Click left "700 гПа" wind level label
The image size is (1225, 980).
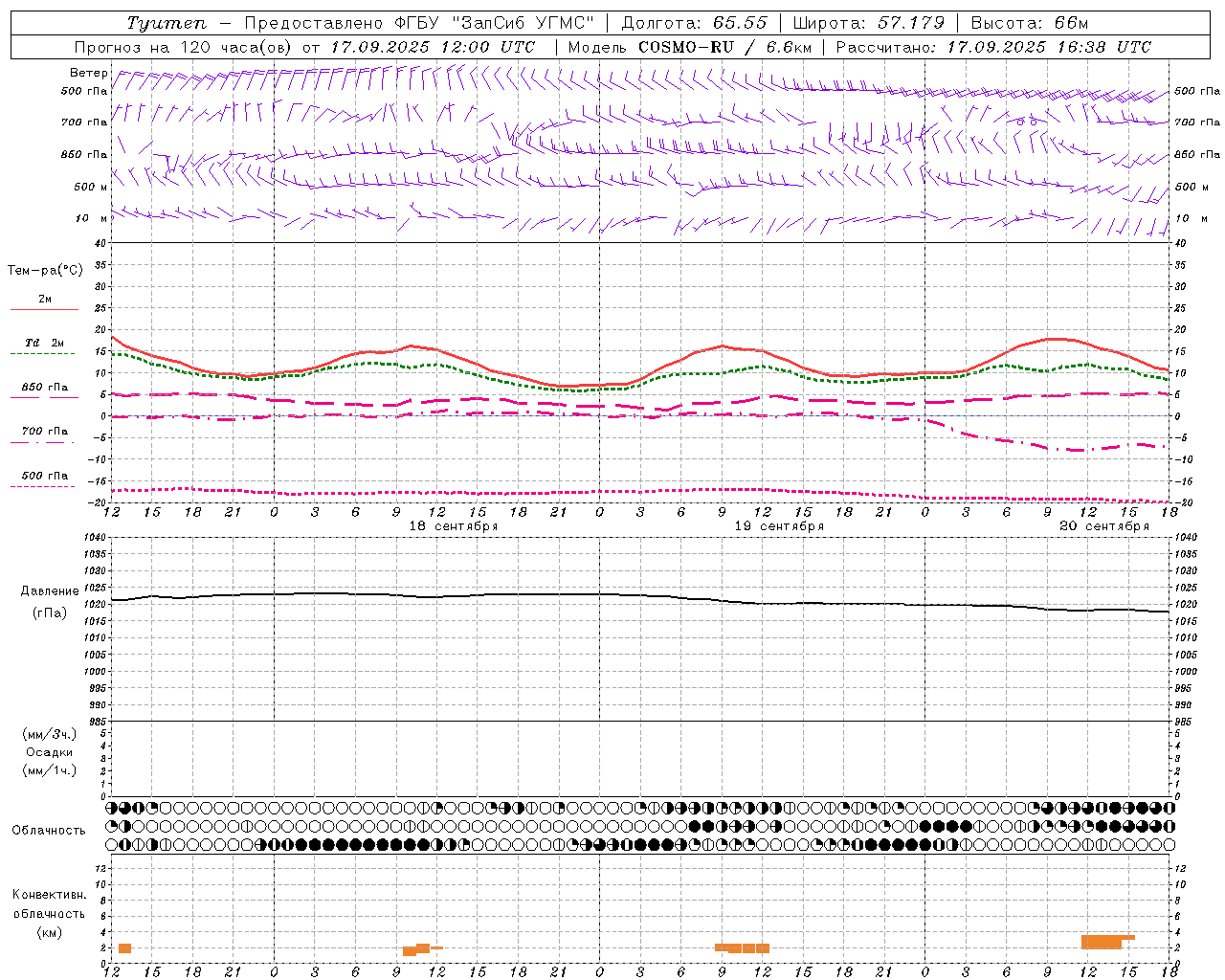tap(84, 122)
